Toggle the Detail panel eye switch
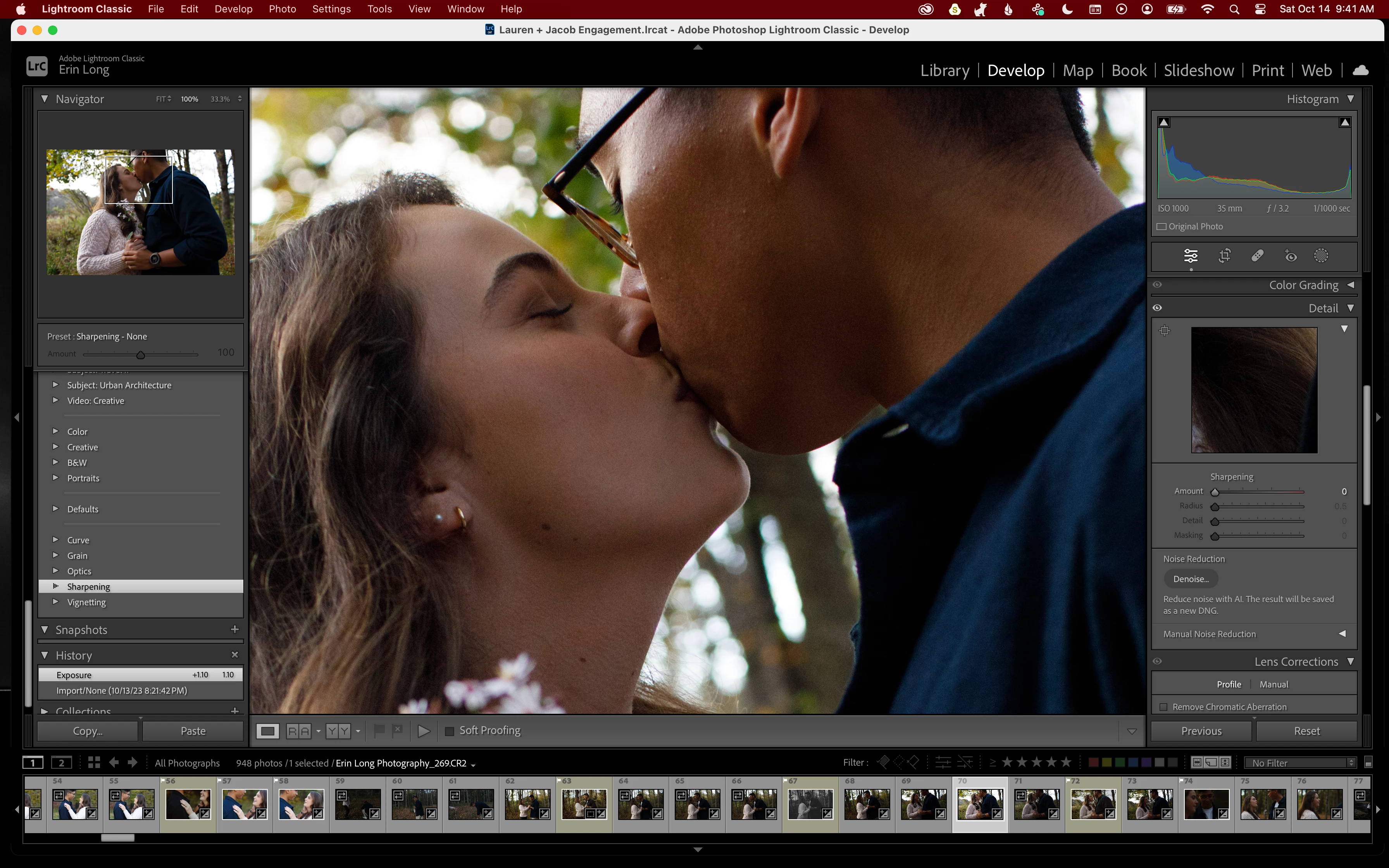Image resolution: width=1389 pixels, height=868 pixels. point(1157,308)
